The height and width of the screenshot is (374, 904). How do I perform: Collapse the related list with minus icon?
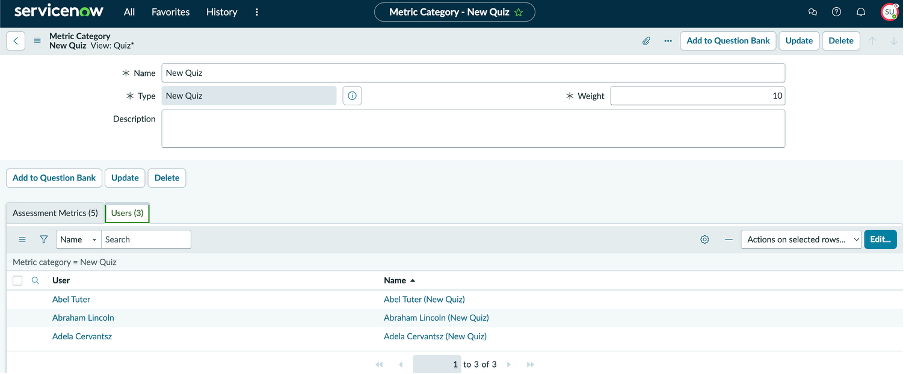(x=729, y=240)
